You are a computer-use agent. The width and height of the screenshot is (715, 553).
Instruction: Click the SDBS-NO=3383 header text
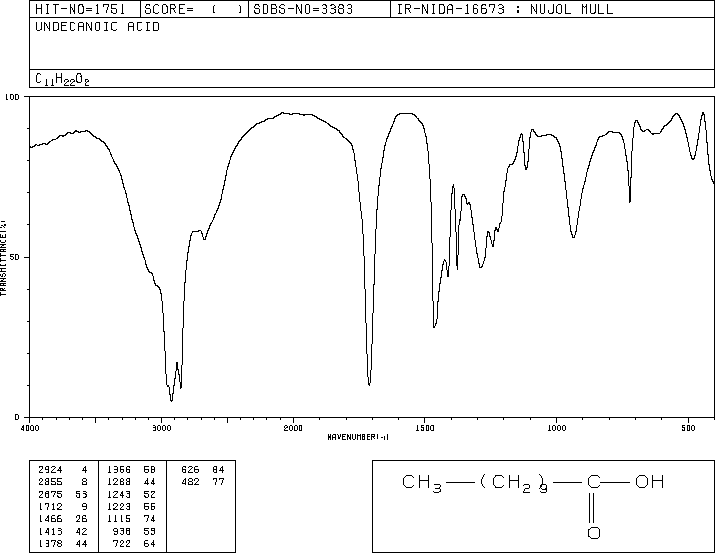pos(303,9)
